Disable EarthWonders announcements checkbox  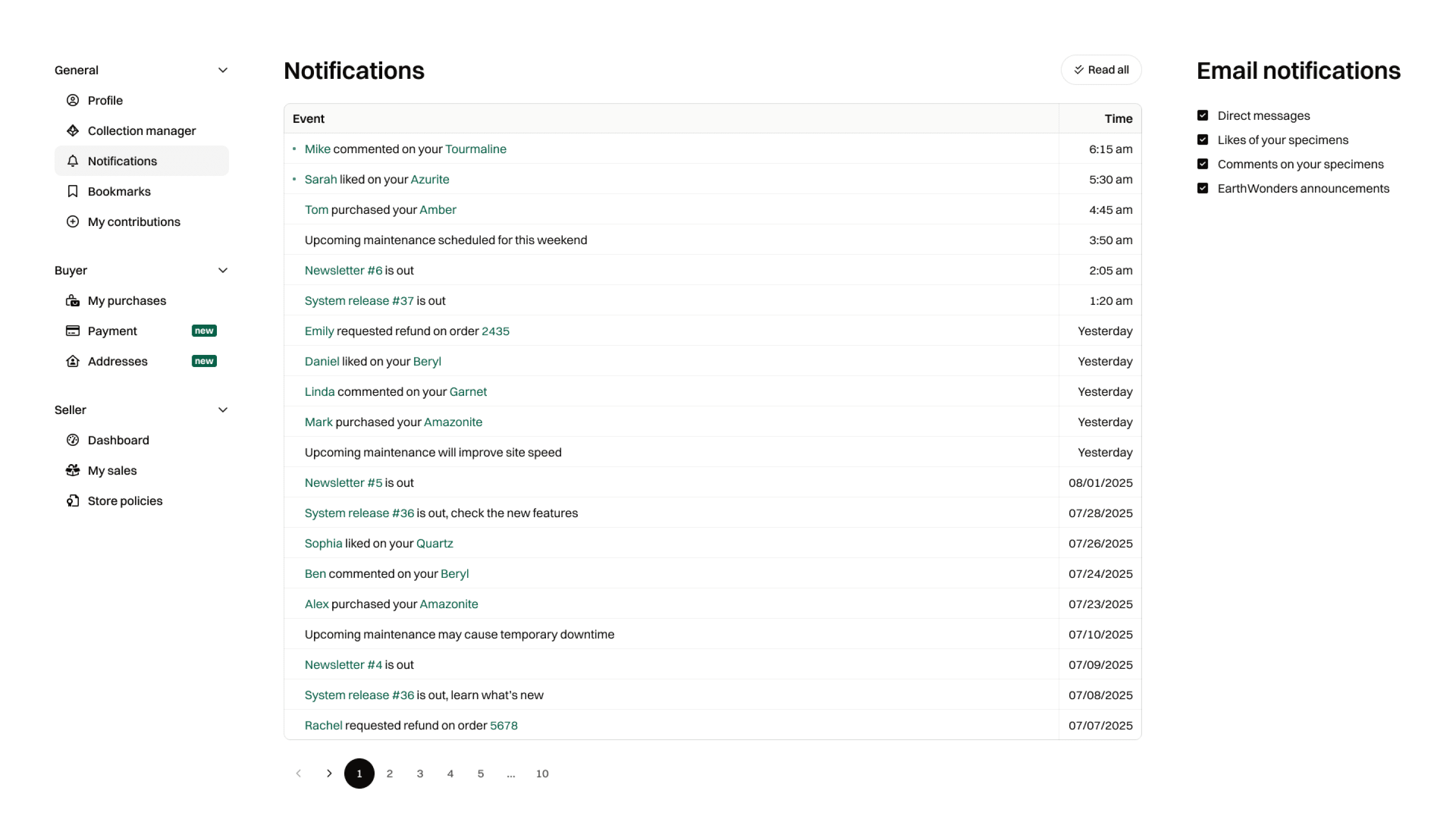(x=1202, y=188)
